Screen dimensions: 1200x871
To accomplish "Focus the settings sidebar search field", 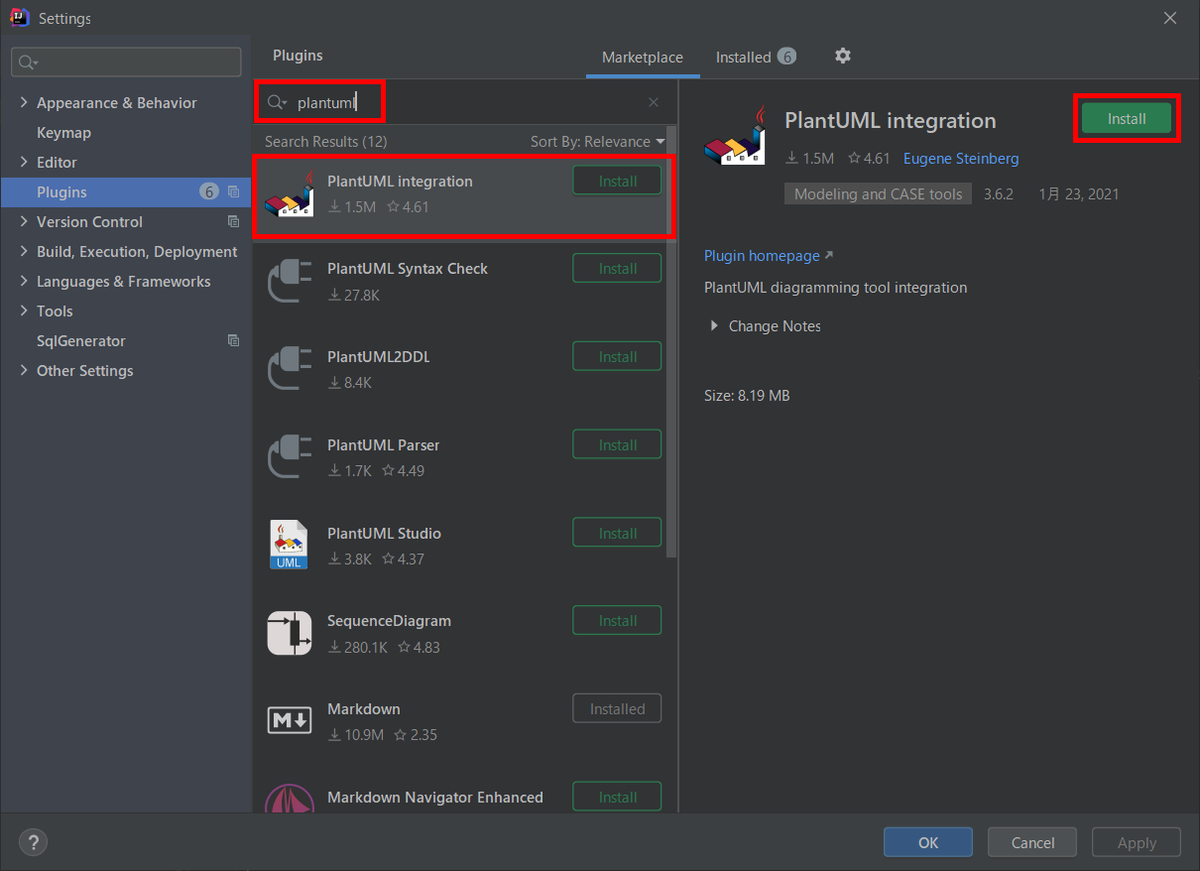I will pos(126,62).
